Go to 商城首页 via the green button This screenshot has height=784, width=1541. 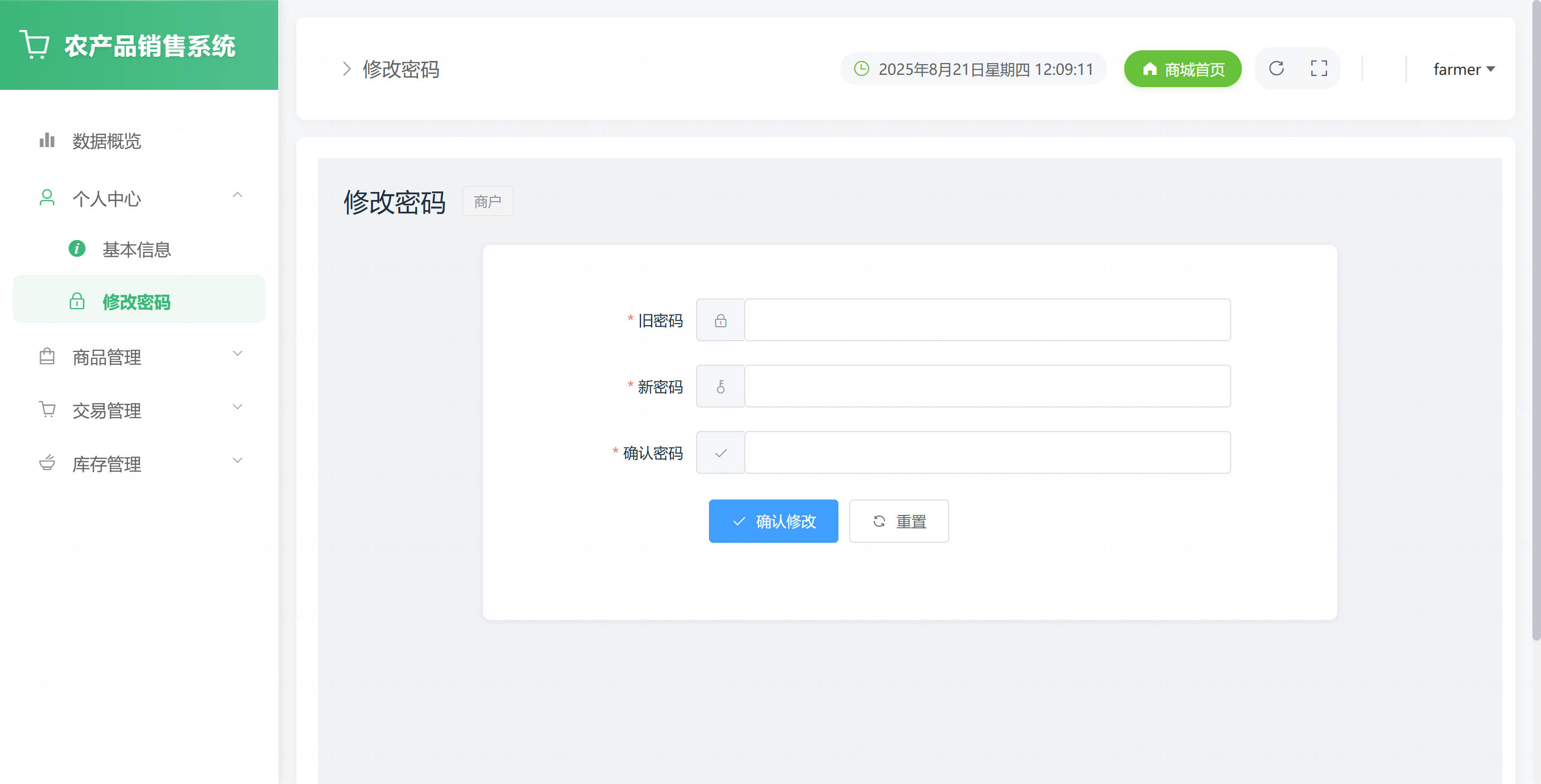click(1182, 70)
